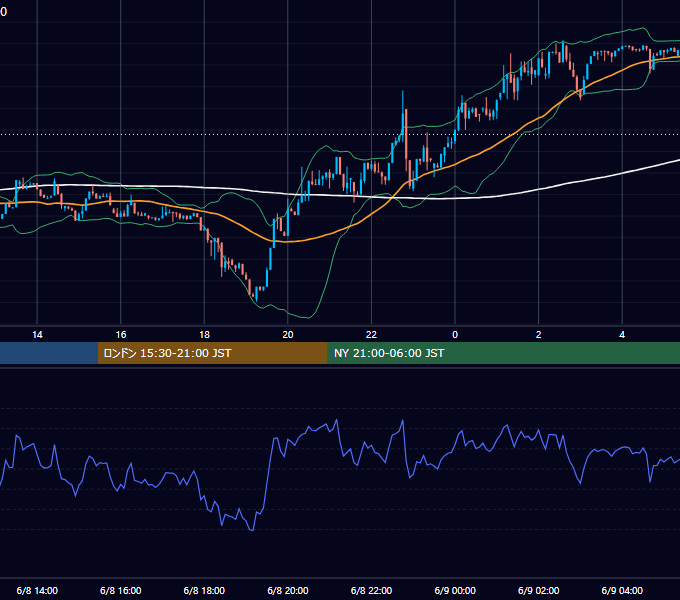Click the 22 hour label on the time axis
The image size is (680, 600).
[x=371, y=334]
